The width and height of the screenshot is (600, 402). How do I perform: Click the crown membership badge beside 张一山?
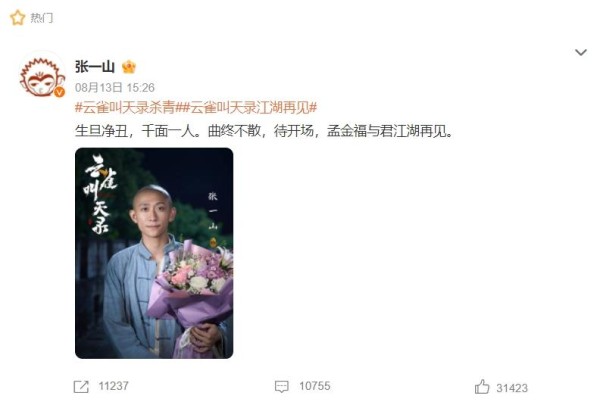[x=129, y=67]
